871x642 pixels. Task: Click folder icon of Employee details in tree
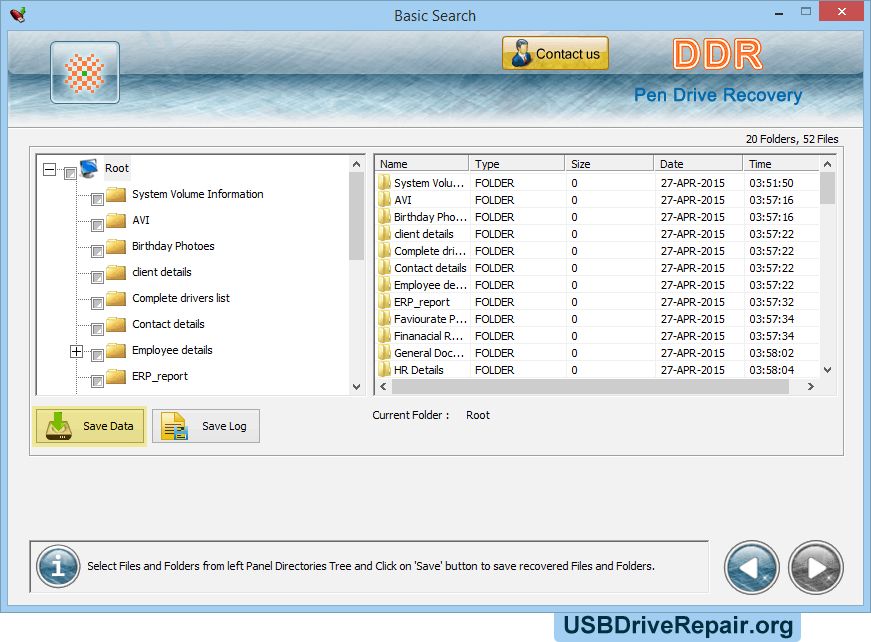pyautogui.click(x=116, y=350)
